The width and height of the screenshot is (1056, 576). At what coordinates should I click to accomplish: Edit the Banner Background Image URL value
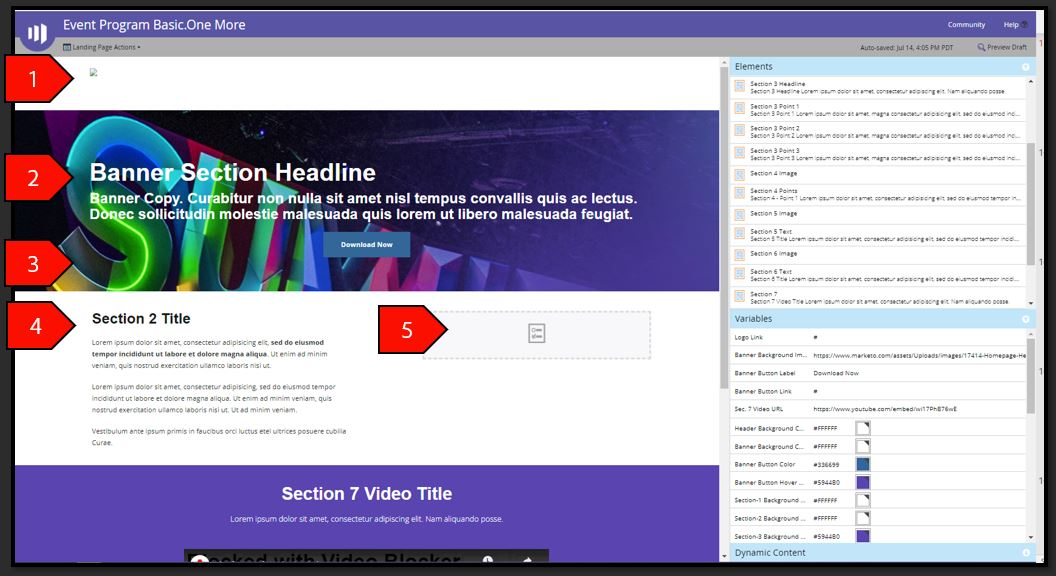[919, 355]
